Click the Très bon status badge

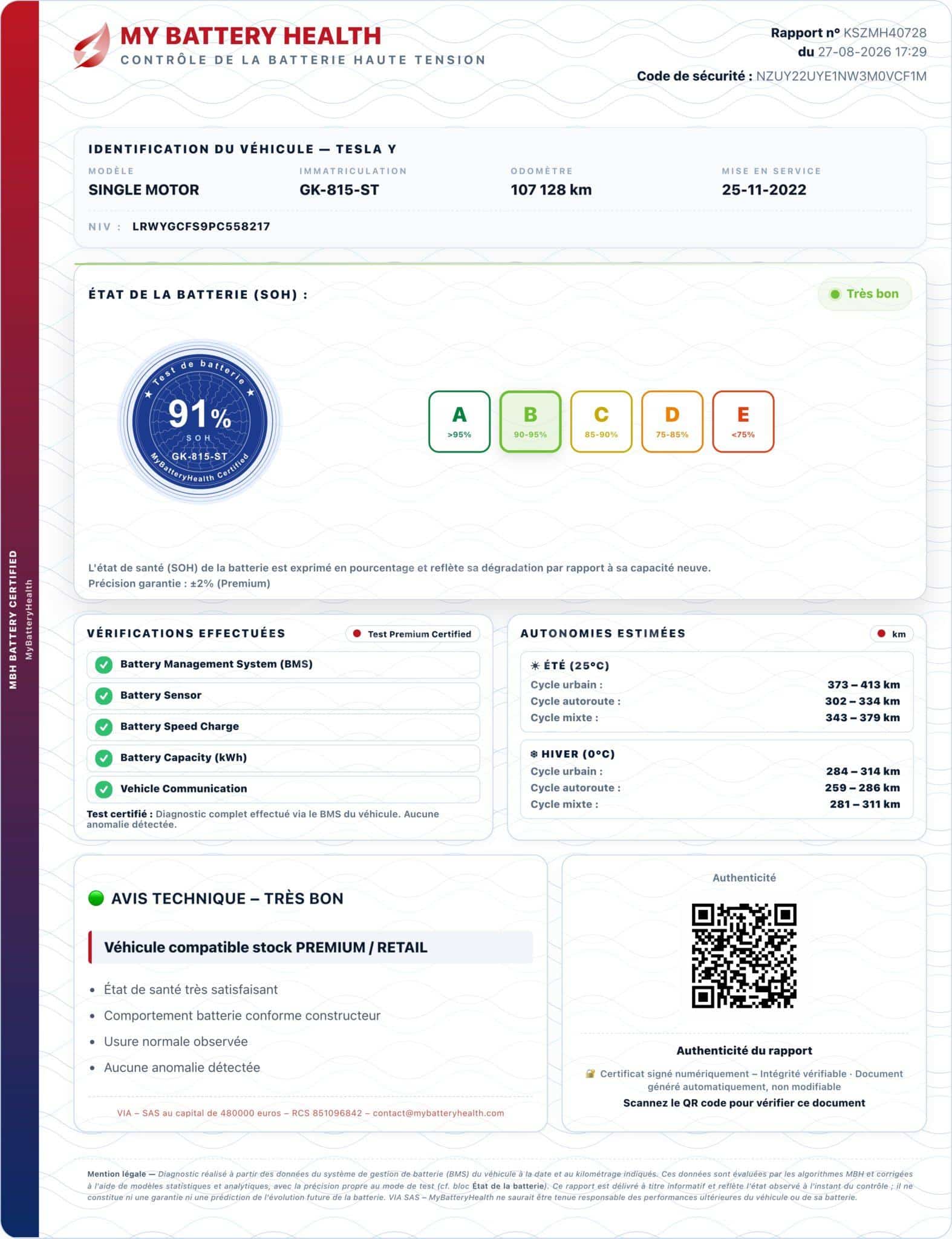(865, 294)
